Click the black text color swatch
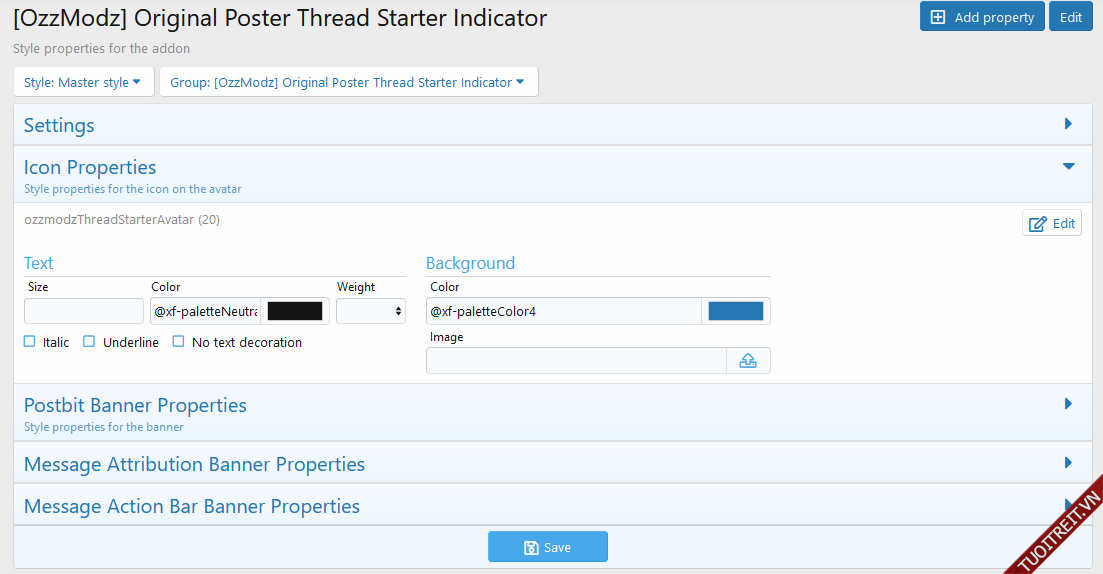 click(295, 311)
